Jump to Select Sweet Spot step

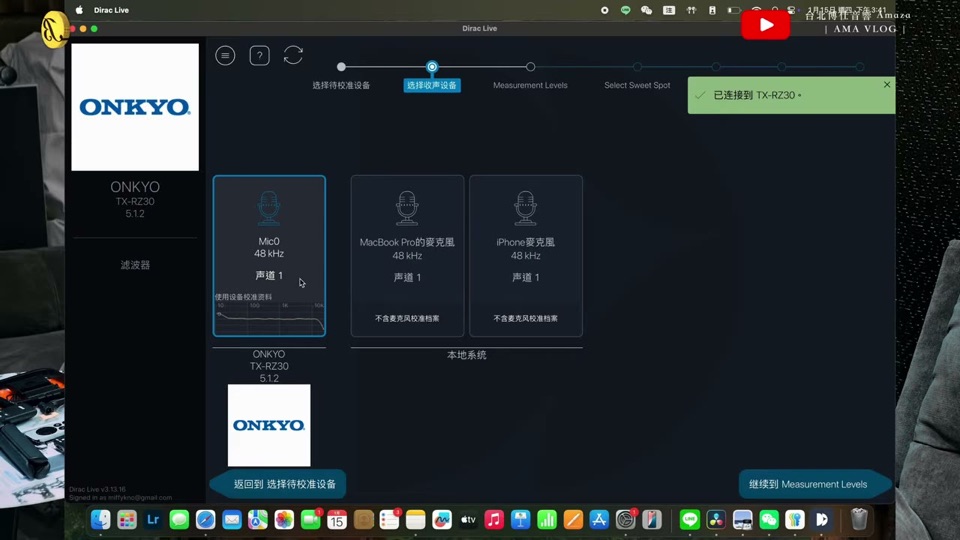tap(637, 85)
